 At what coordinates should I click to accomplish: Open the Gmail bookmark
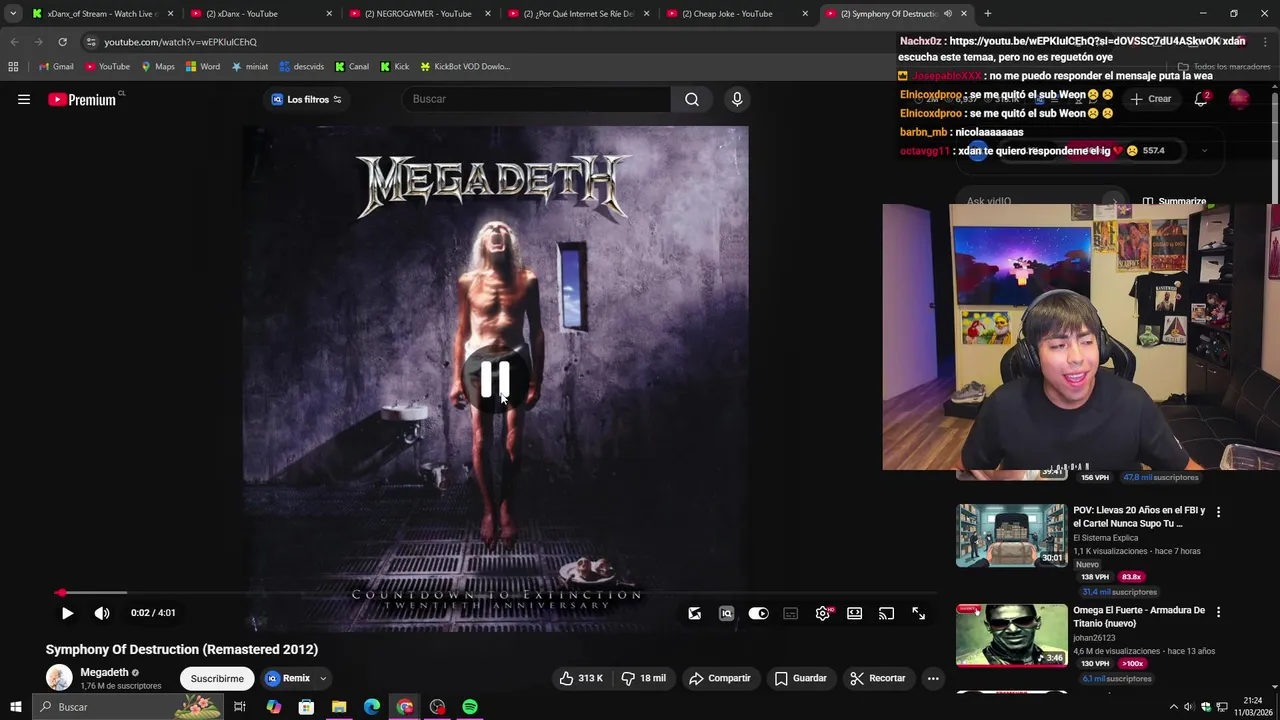[x=56, y=67]
